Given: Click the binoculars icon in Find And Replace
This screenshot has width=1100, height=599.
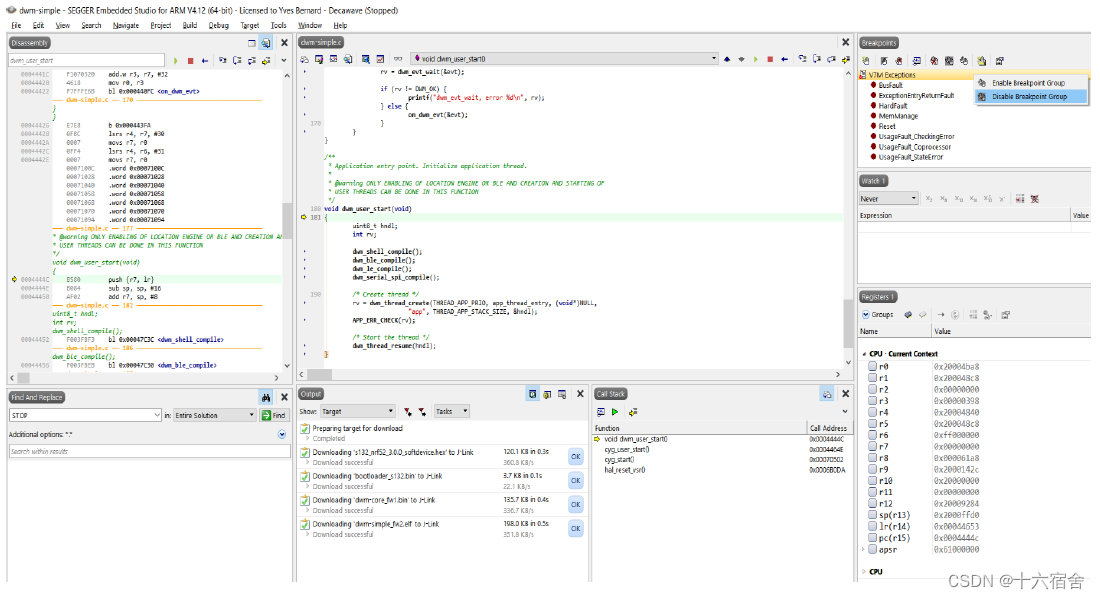Looking at the screenshot, I should point(266,398).
